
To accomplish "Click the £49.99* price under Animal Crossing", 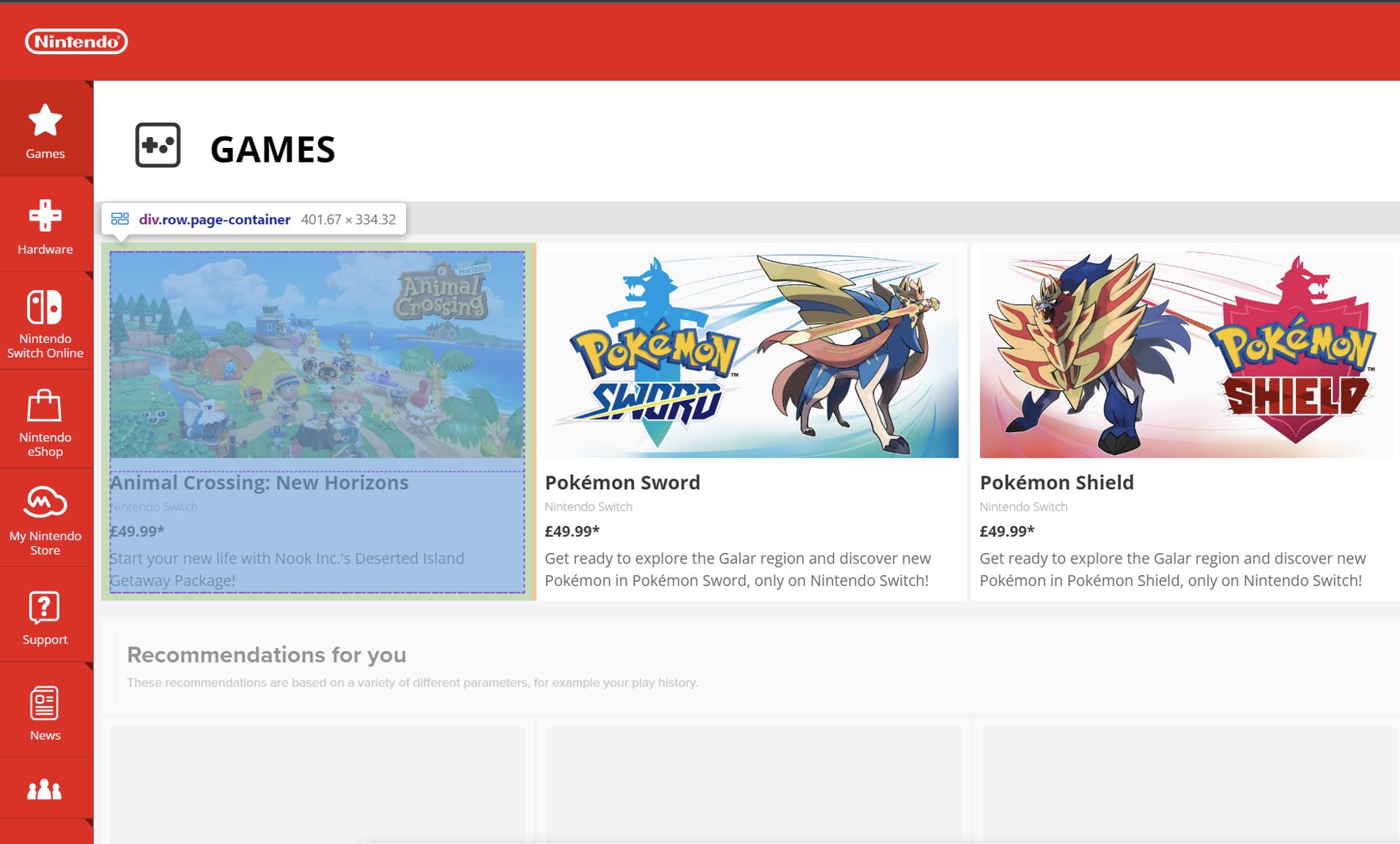I will click(x=137, y=531).
